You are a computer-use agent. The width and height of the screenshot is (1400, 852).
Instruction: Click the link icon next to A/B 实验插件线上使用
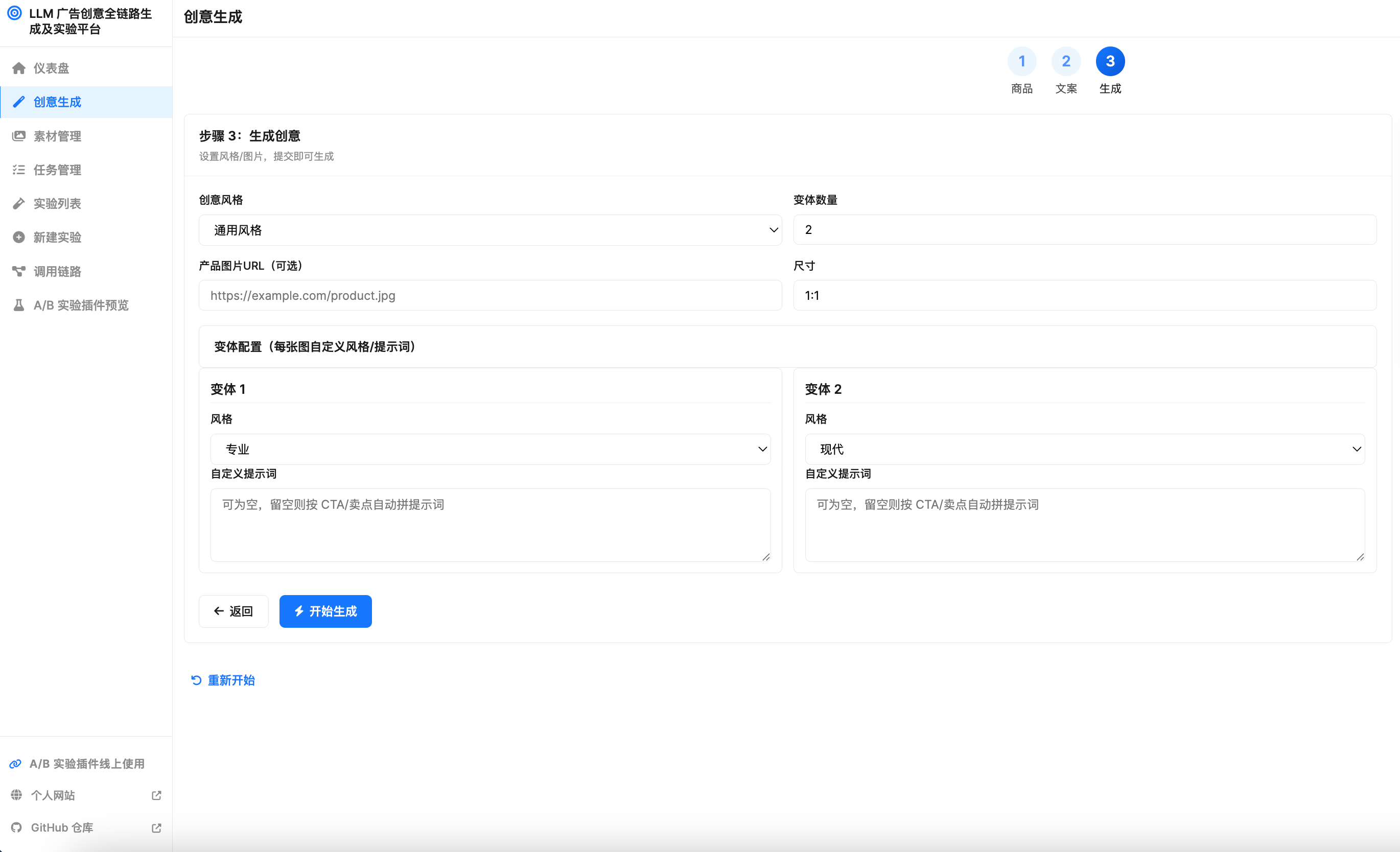pos(16,764)
